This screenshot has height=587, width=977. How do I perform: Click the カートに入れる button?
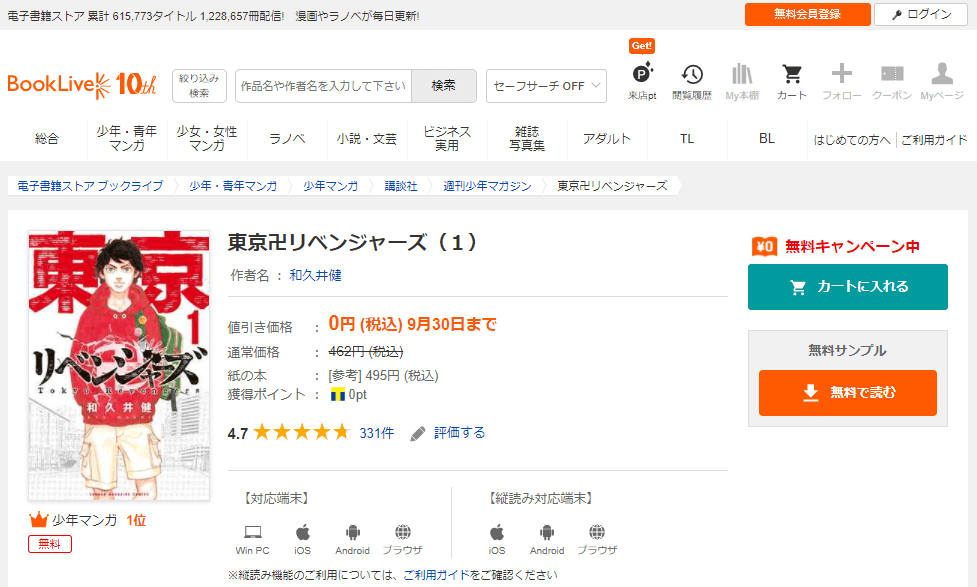click(847, 287)
